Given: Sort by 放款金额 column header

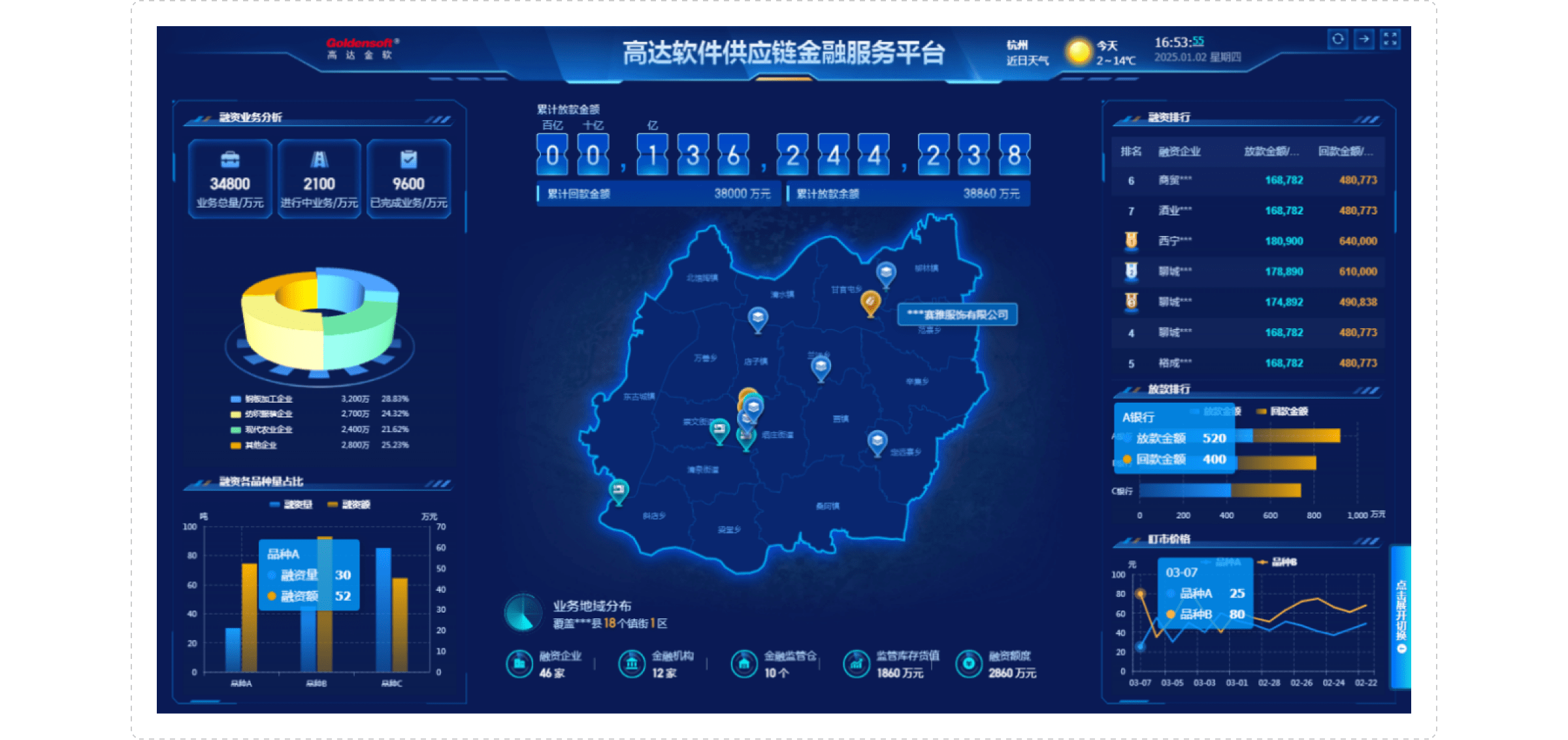Looking at the screenshot, I should [x=1270, y=152].
